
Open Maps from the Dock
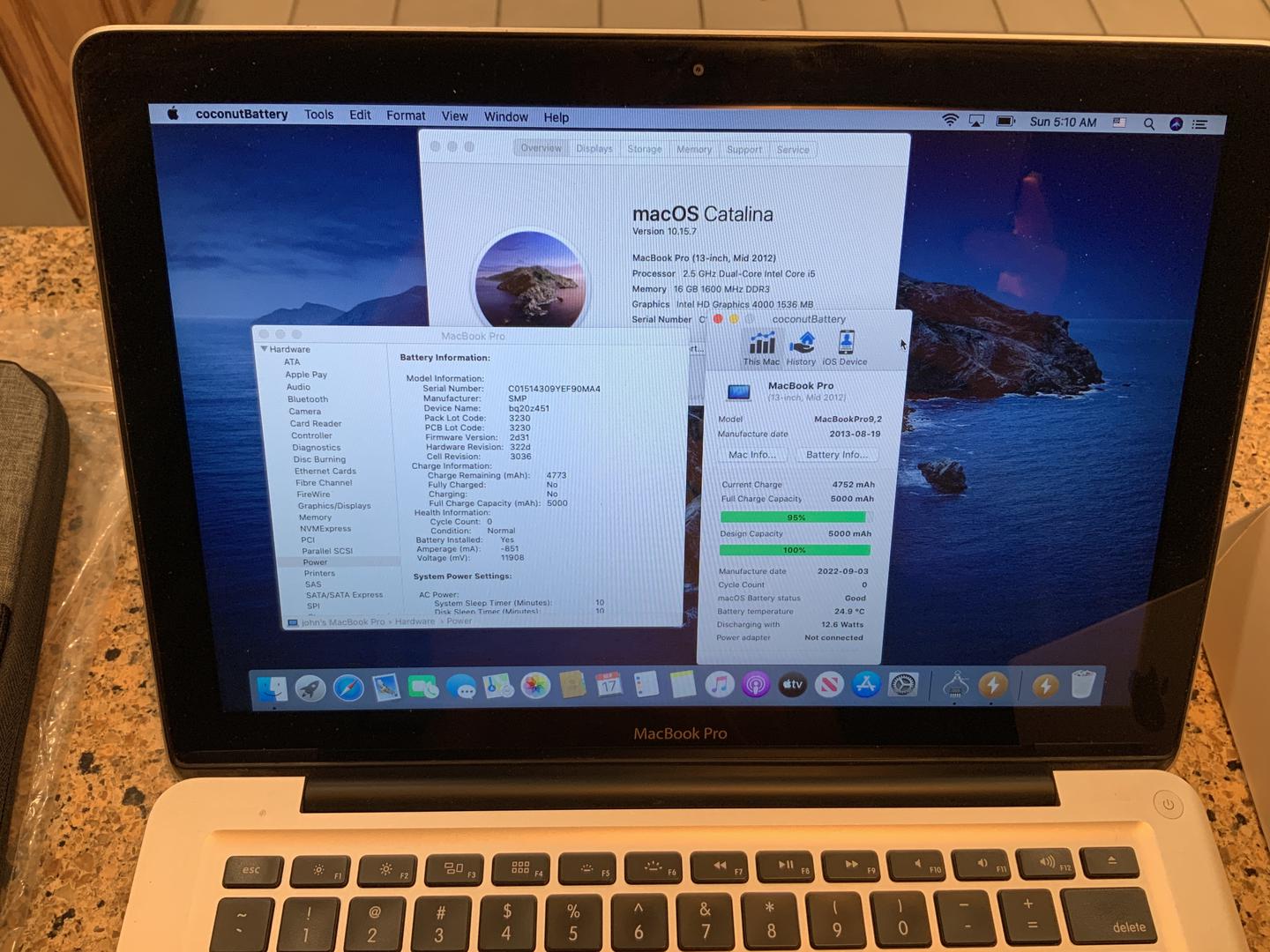coord(498,686)
